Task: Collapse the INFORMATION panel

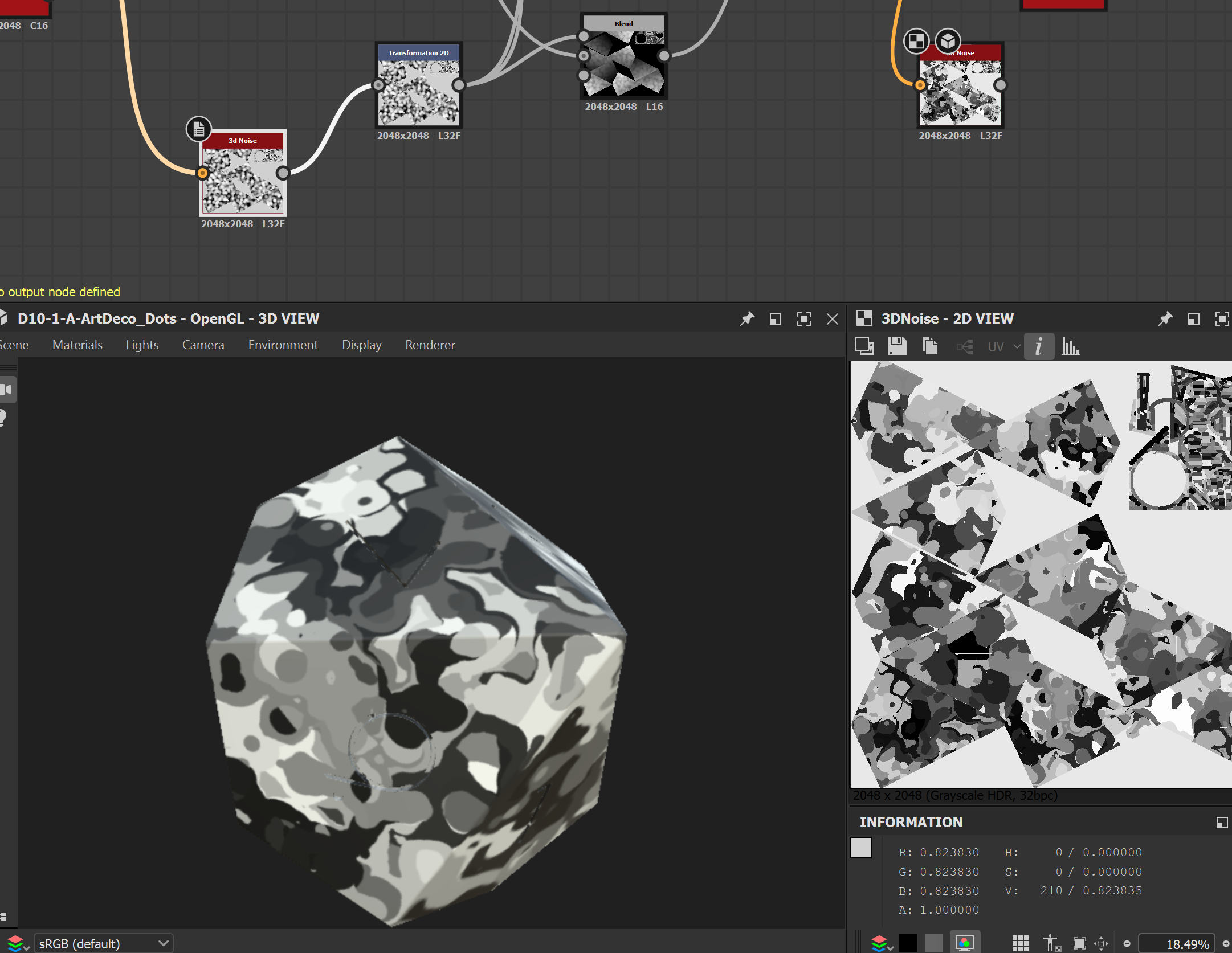Action: click(1222, 822)
